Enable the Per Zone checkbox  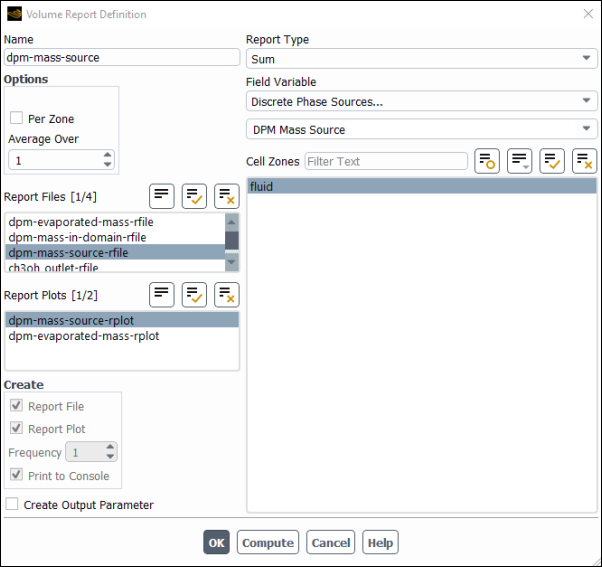17,118
